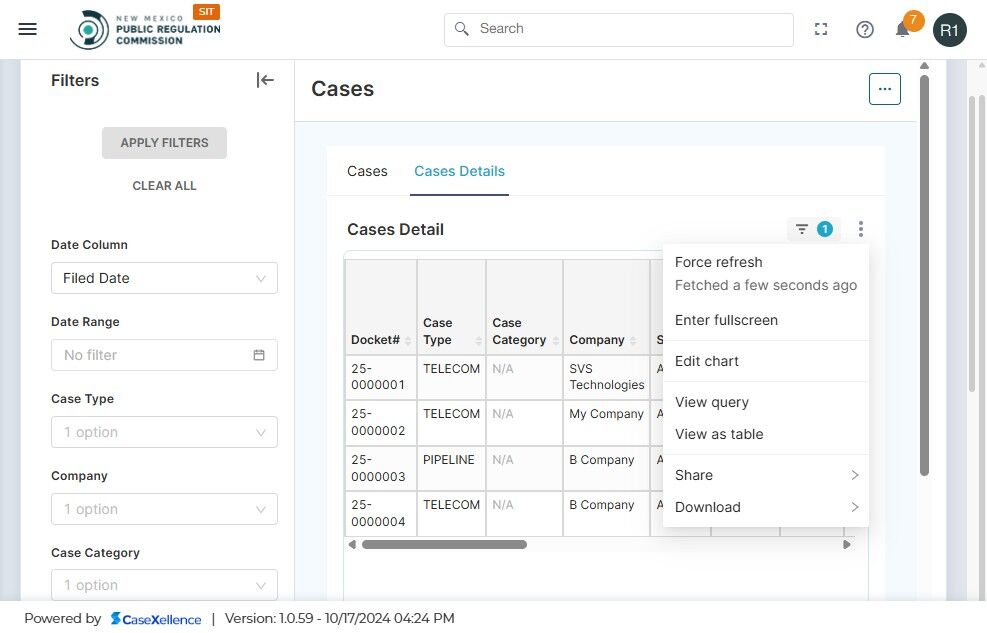Open the hamburger navigation menu

click(27, 29)
